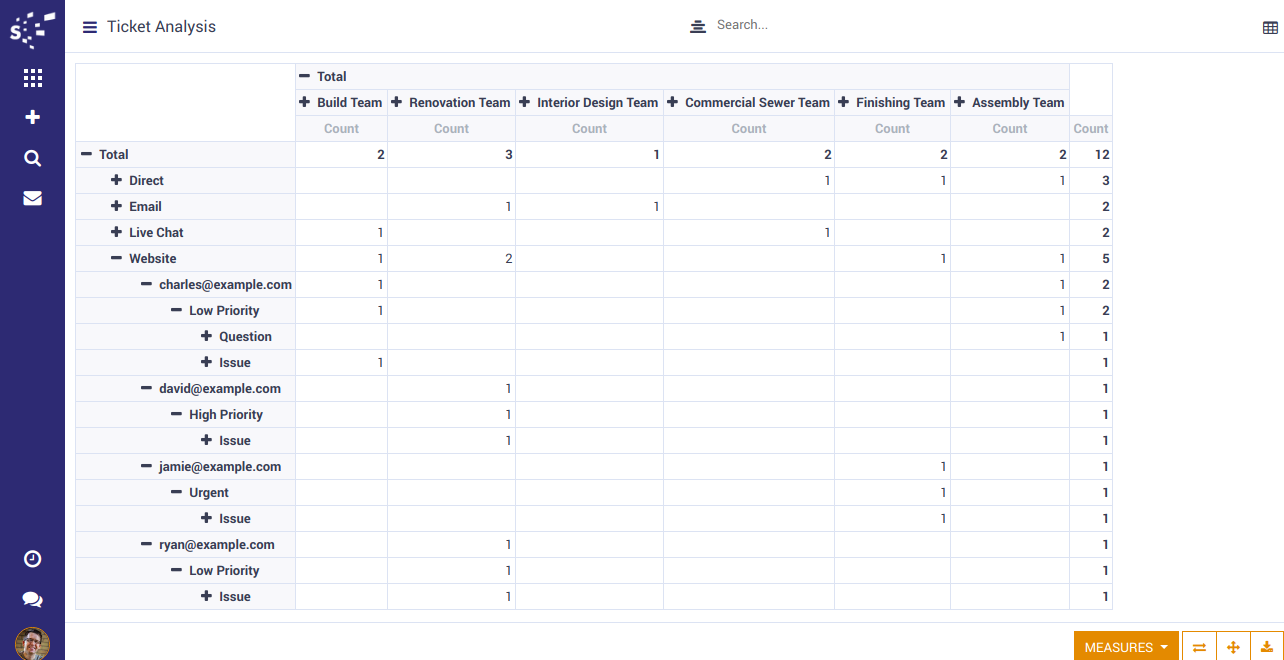Open the sidebar search magnifier icon
The width and height of the screenshot is (1284, 660).
32,158
